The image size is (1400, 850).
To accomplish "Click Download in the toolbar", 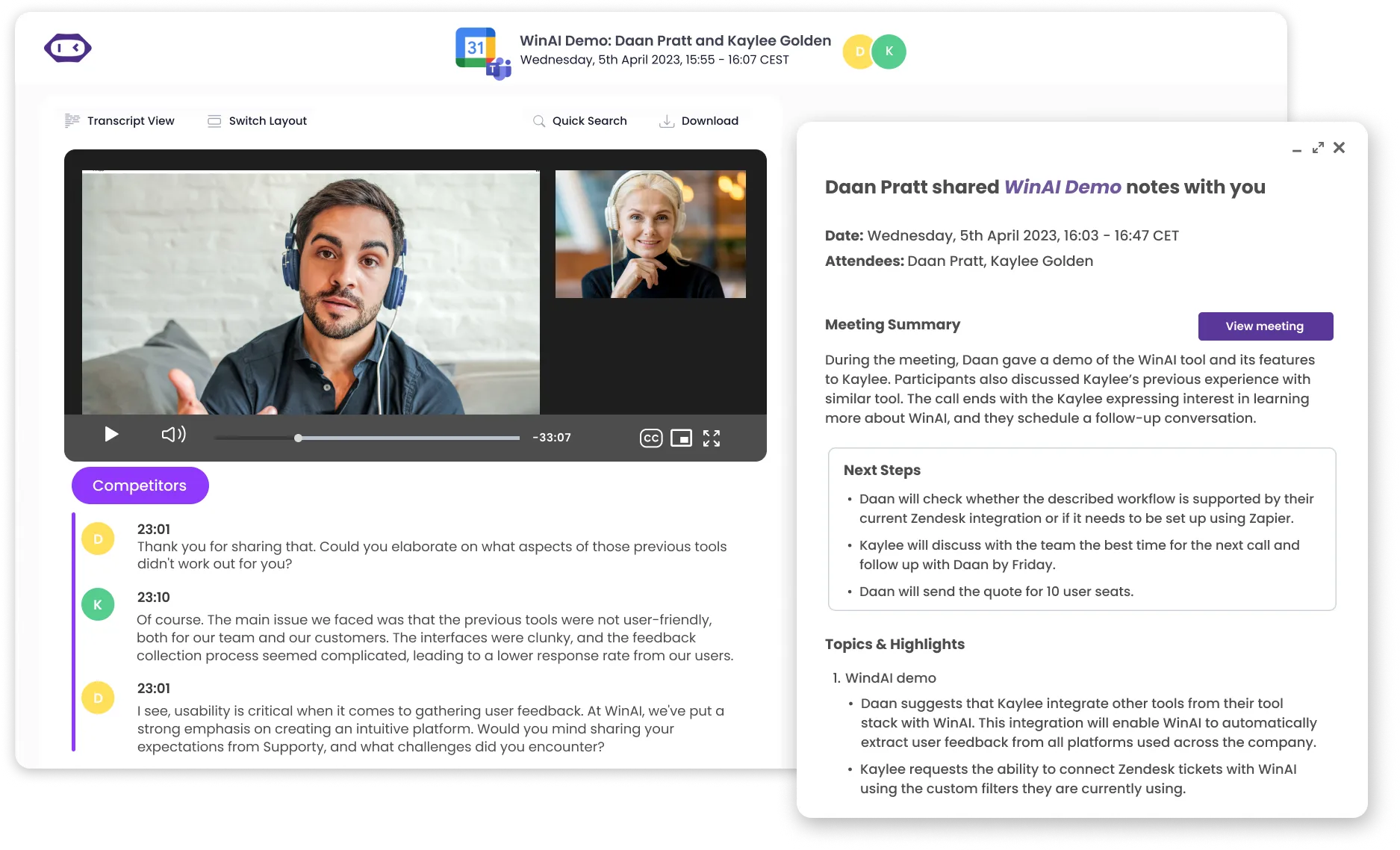I will click(699, 121).
